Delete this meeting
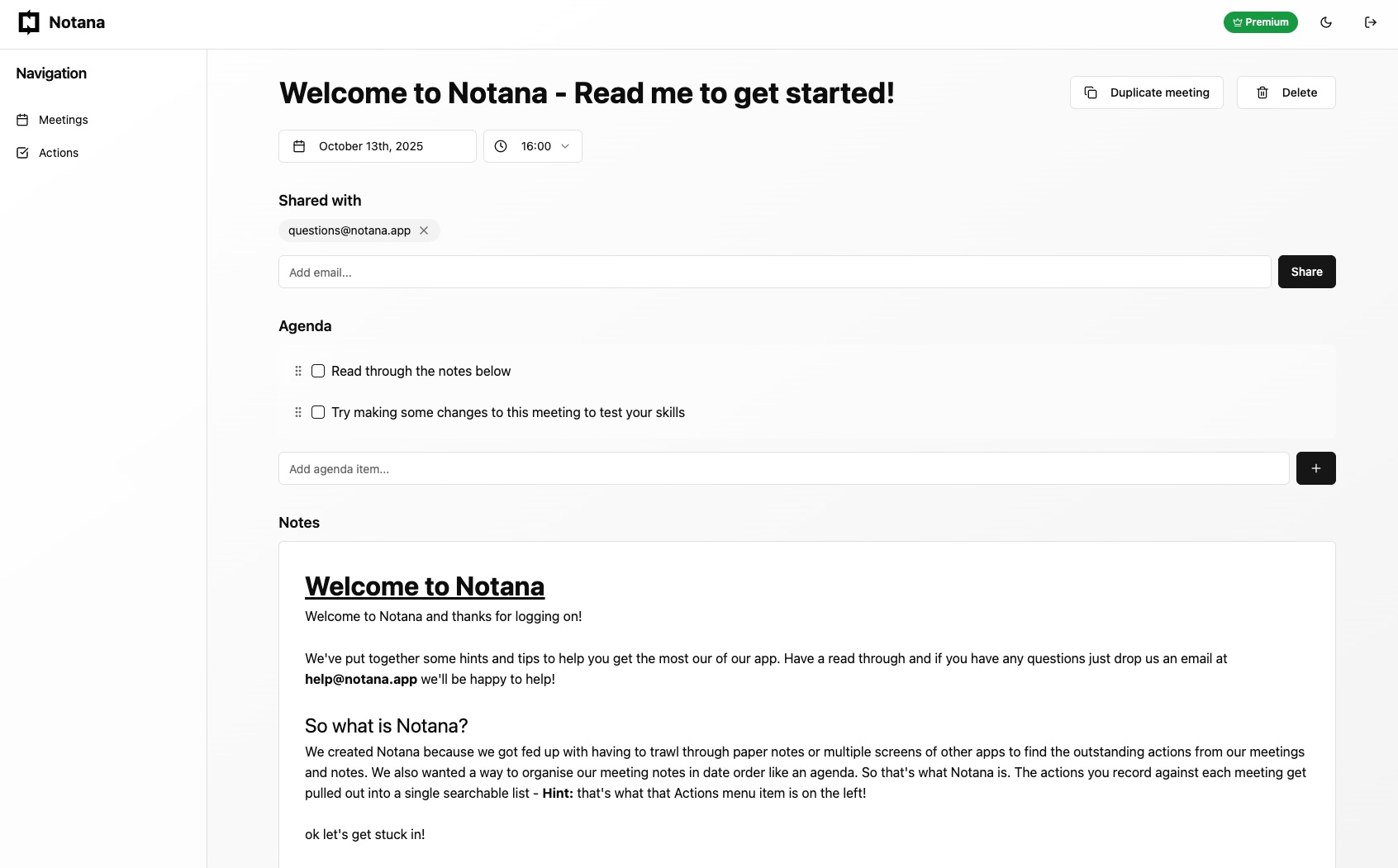This screenshot has height=868, width=1398. pos(1286,92)
